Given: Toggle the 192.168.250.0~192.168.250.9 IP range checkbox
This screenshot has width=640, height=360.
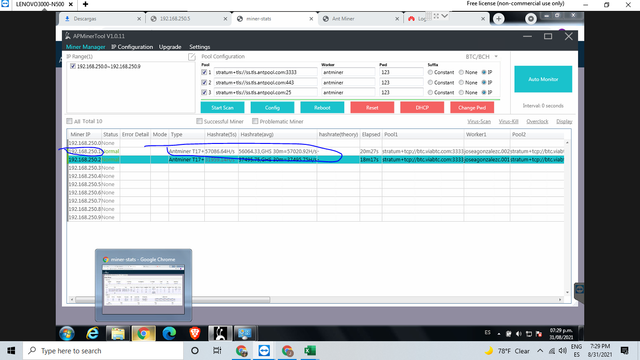Looking at the screenshot, I should (73, 66).
